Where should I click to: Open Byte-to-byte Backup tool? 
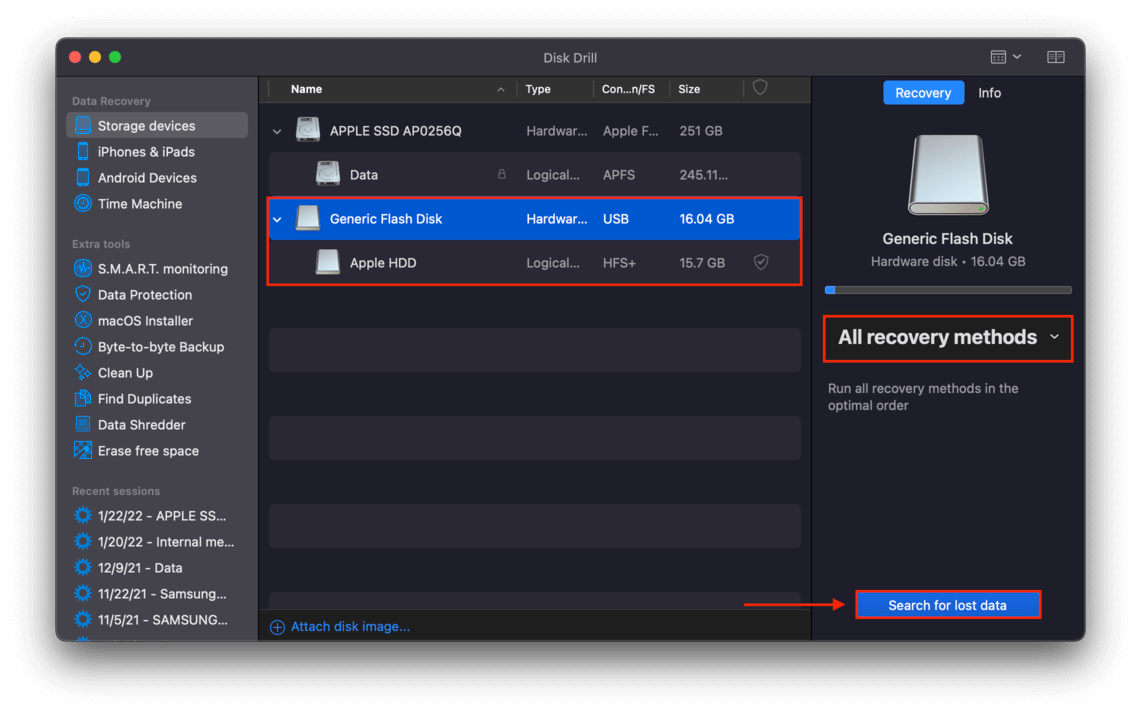tap(149, 347)
